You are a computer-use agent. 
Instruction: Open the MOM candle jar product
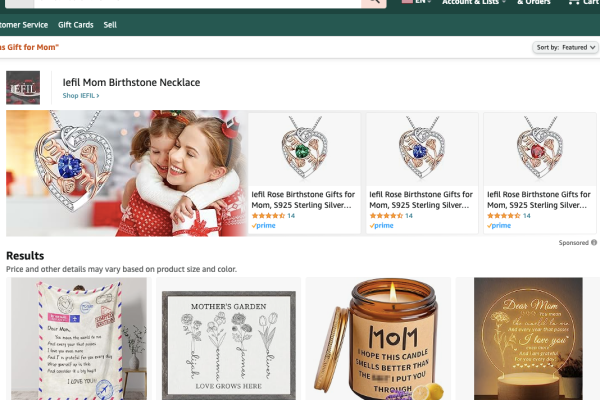(x=379, y=339)
